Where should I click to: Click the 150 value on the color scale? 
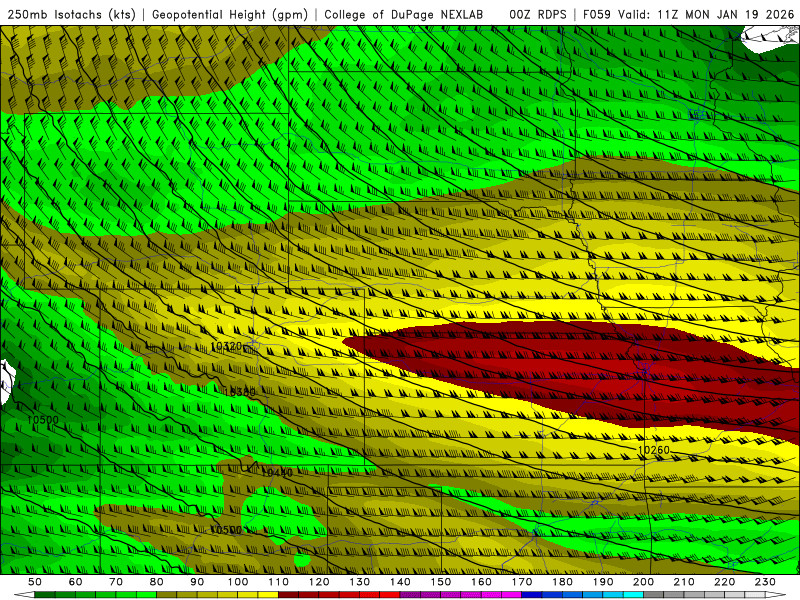coord(441,582)
